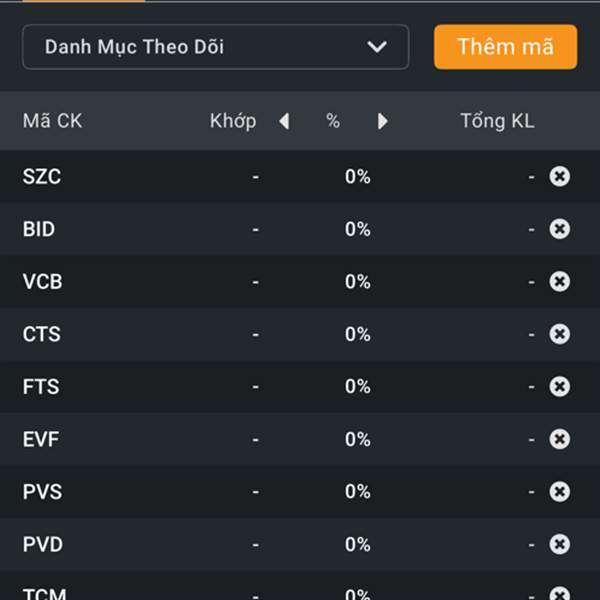Remove EVF stock code
Screen dimensions: 600x600
click(559, 439)
